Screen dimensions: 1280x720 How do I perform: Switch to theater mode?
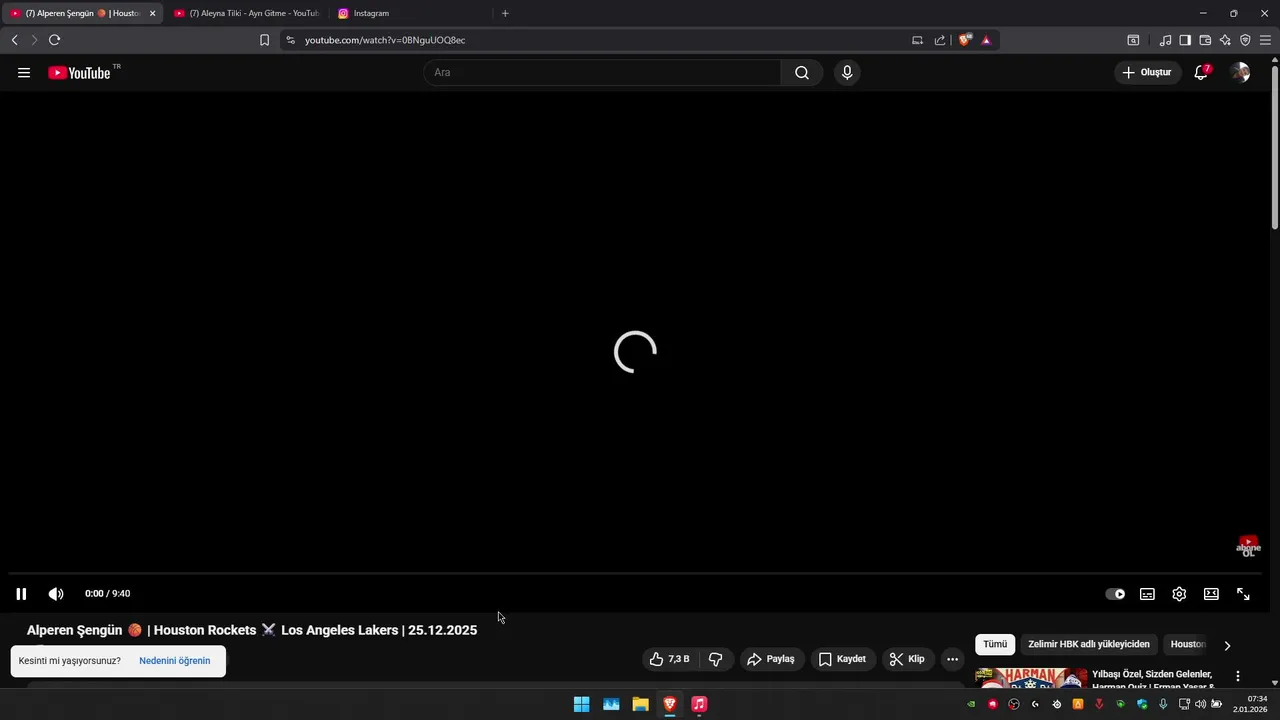[1211, 594]
